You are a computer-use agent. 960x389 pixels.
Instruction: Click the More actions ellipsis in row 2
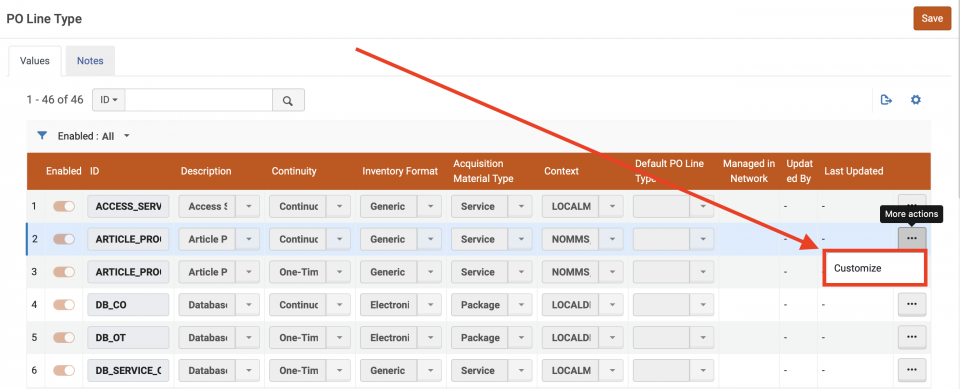912,238
